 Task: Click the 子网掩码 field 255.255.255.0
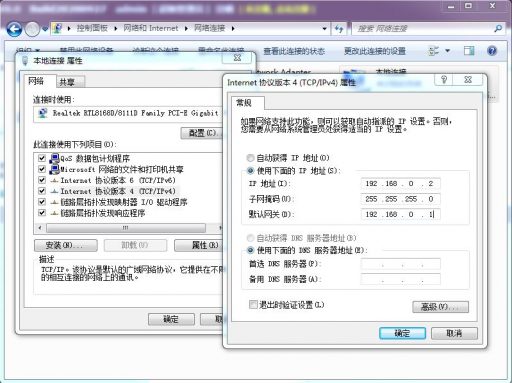(400, 199)
